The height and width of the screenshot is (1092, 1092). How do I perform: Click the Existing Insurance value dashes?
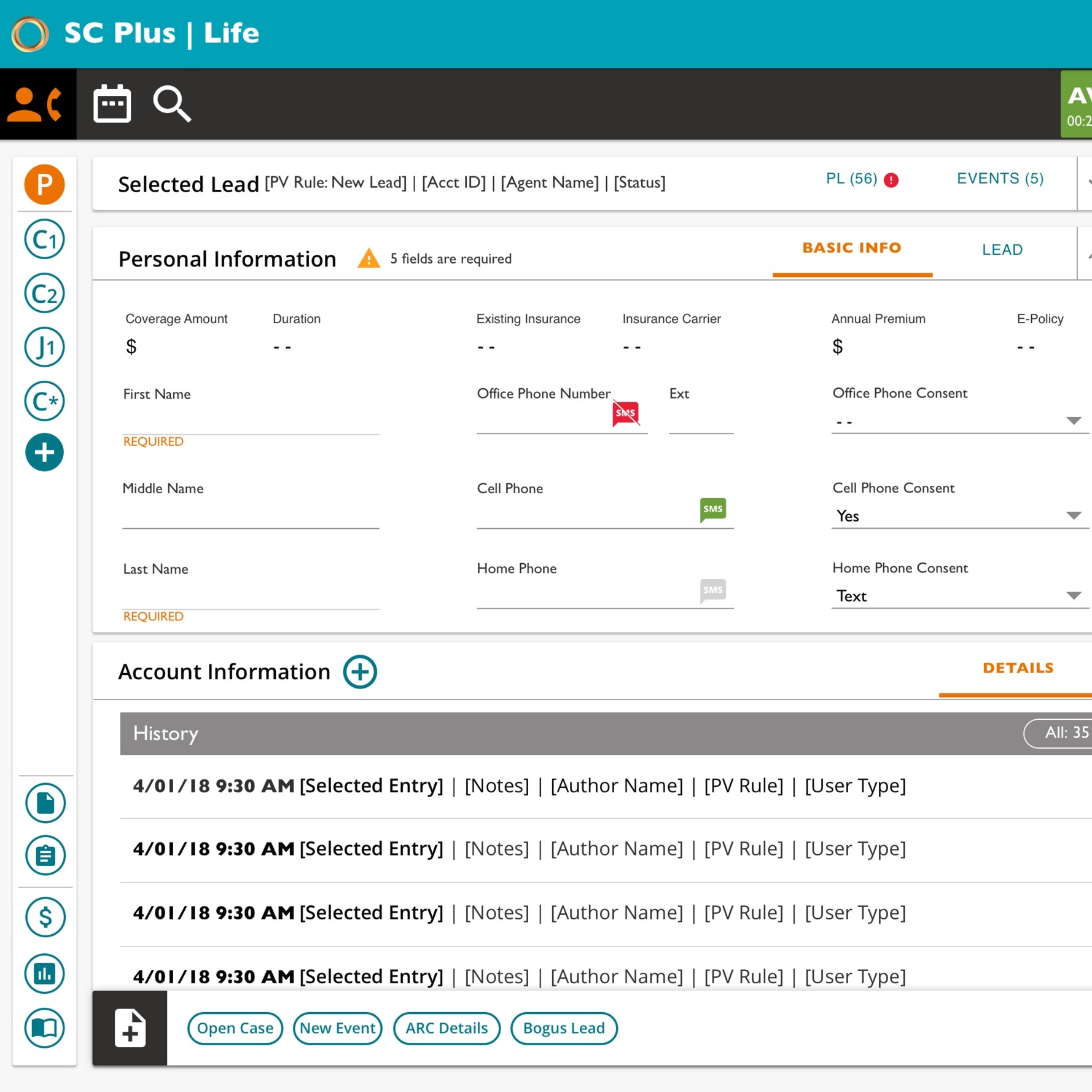point(486,348)
